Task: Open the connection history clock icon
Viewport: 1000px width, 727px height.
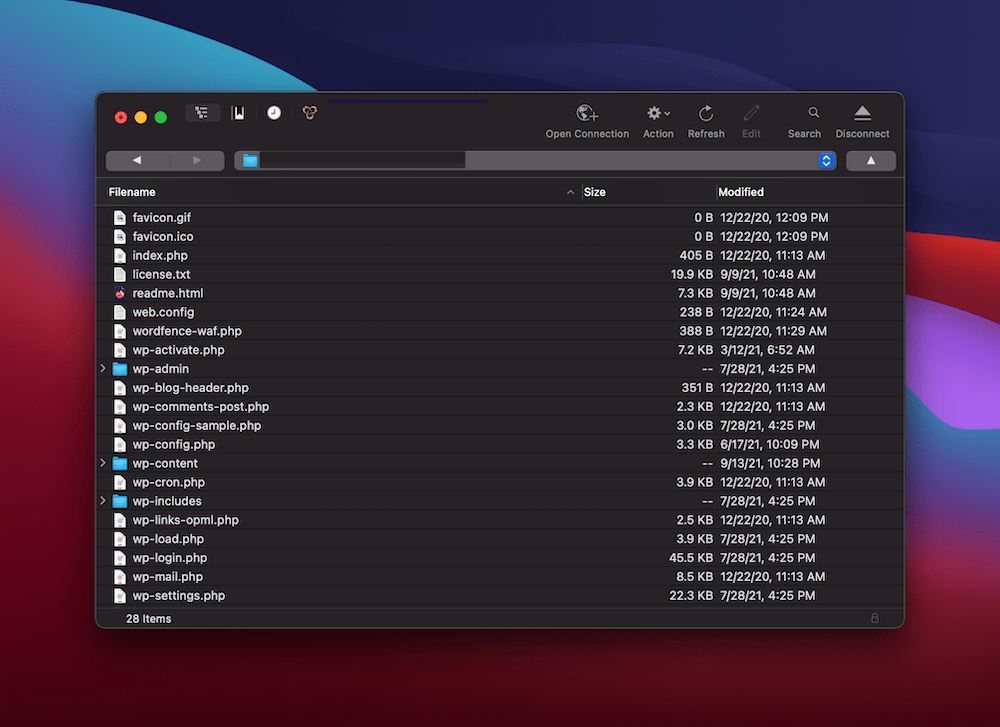Action: [x=274, y=113]
